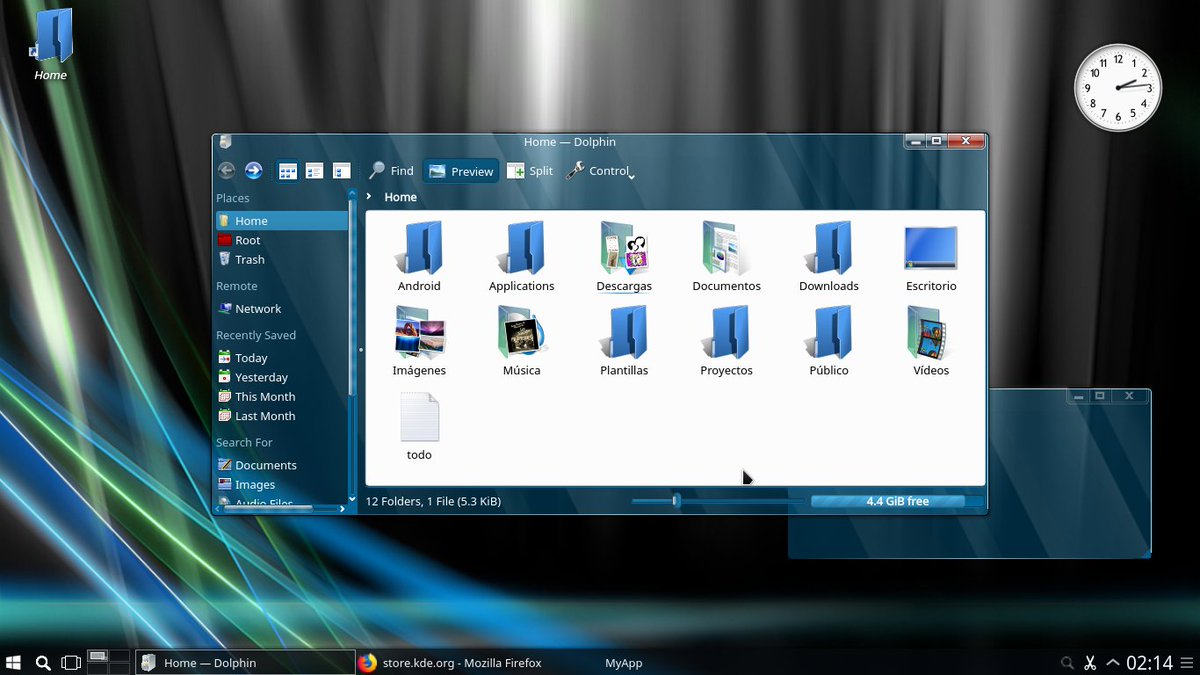Screen dimensions: 1200x675
Task: Open the Start application launcher
Action: [x=14, y=662]
